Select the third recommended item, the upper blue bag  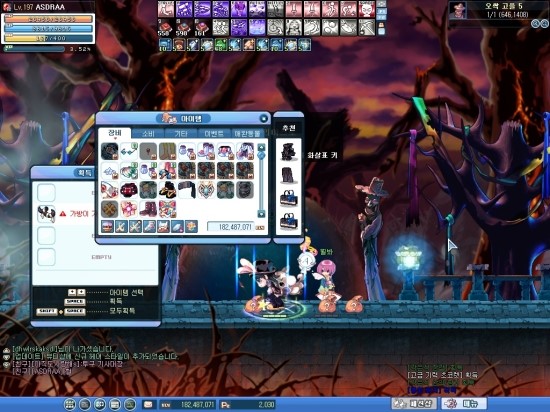pyautogui.click(x=288, y=198)
